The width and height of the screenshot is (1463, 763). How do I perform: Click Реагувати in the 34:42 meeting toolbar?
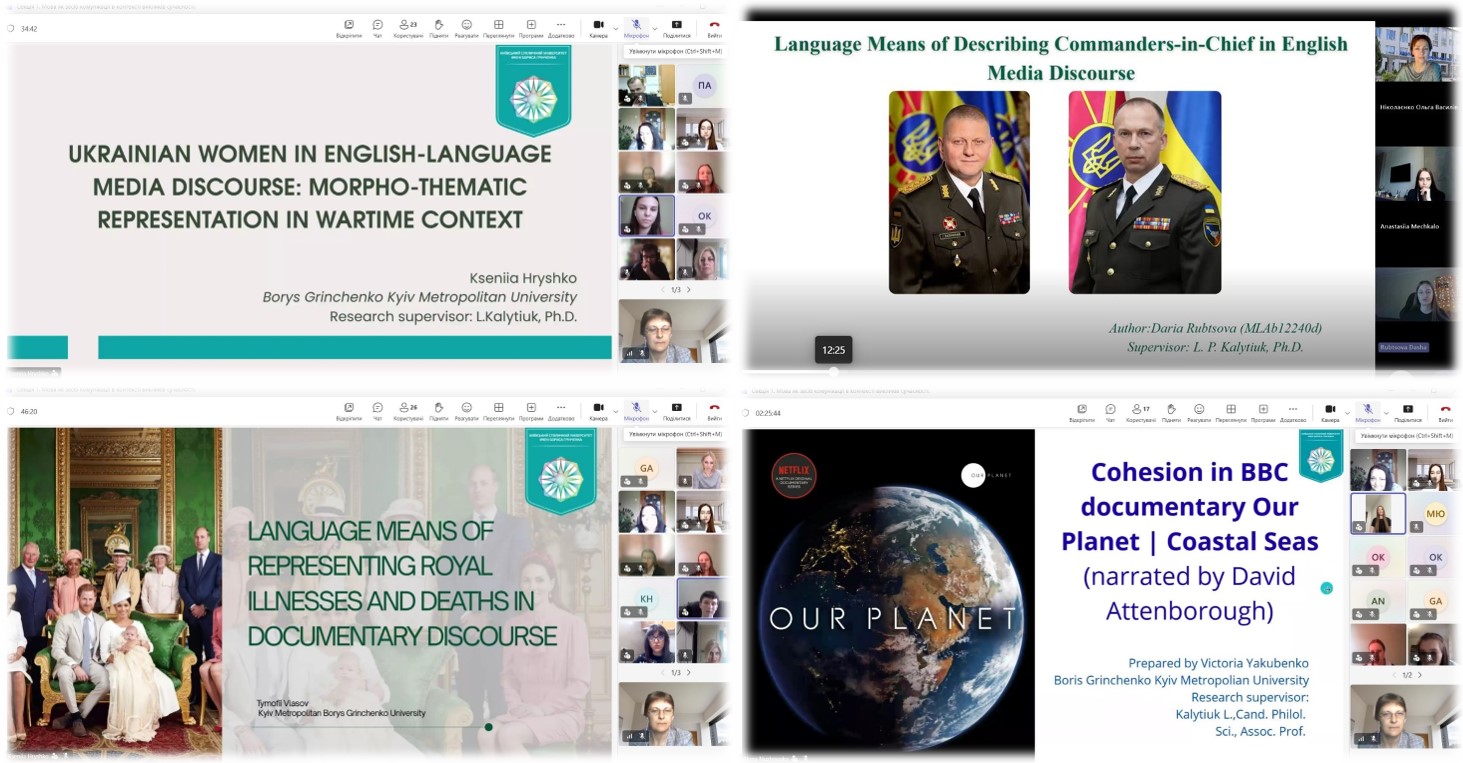[466, 28]
